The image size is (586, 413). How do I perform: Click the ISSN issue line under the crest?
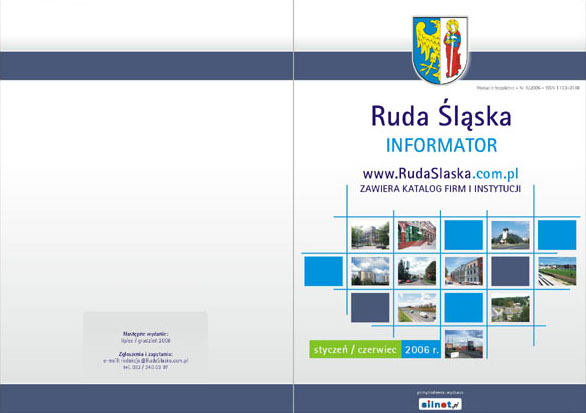pos(528,88)
